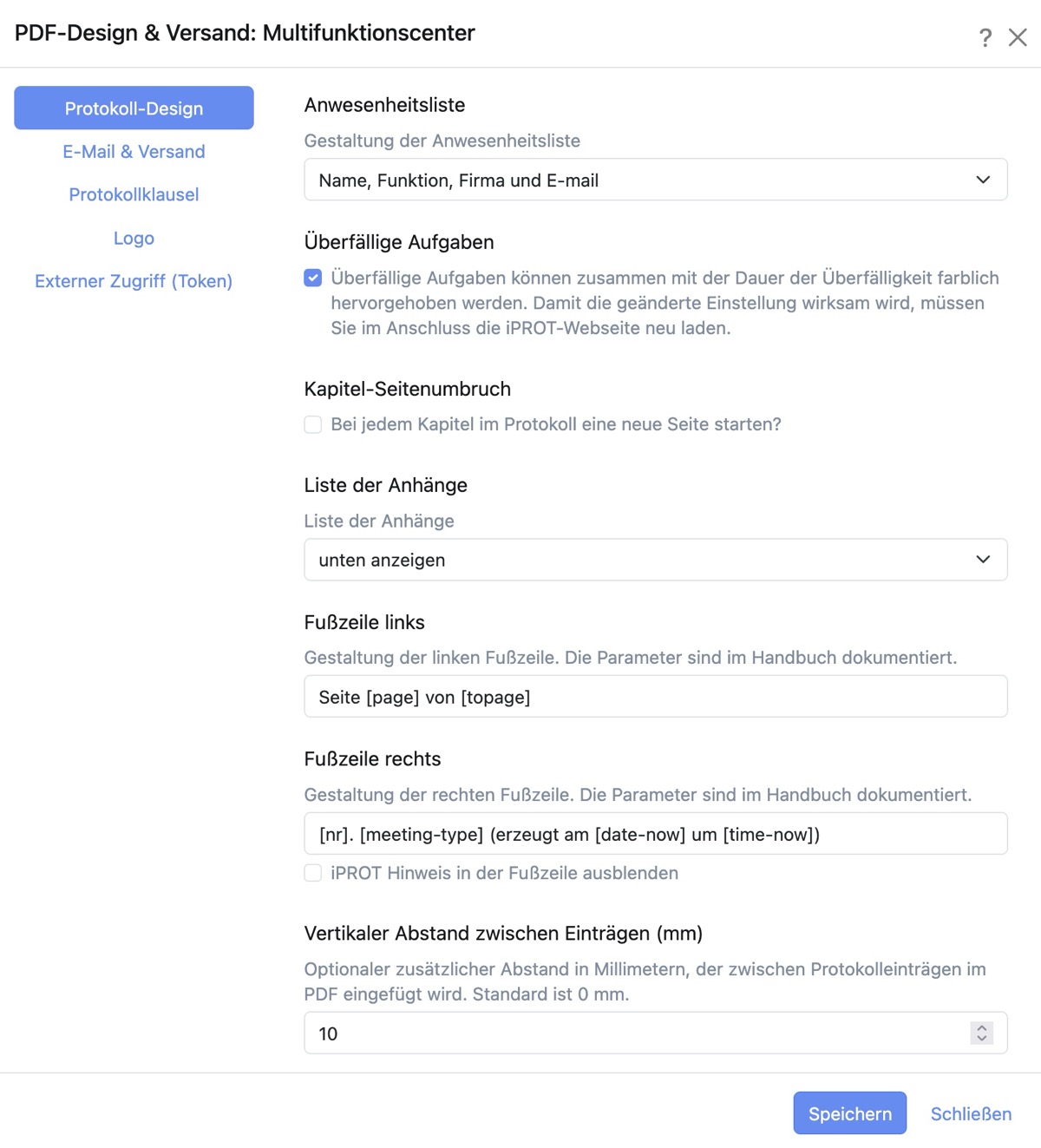Image resolution: width=1041 pixels, height=1148 pixels.
Task: Enable new page for each Kapitel checkbox
Action: click(313, 424)
